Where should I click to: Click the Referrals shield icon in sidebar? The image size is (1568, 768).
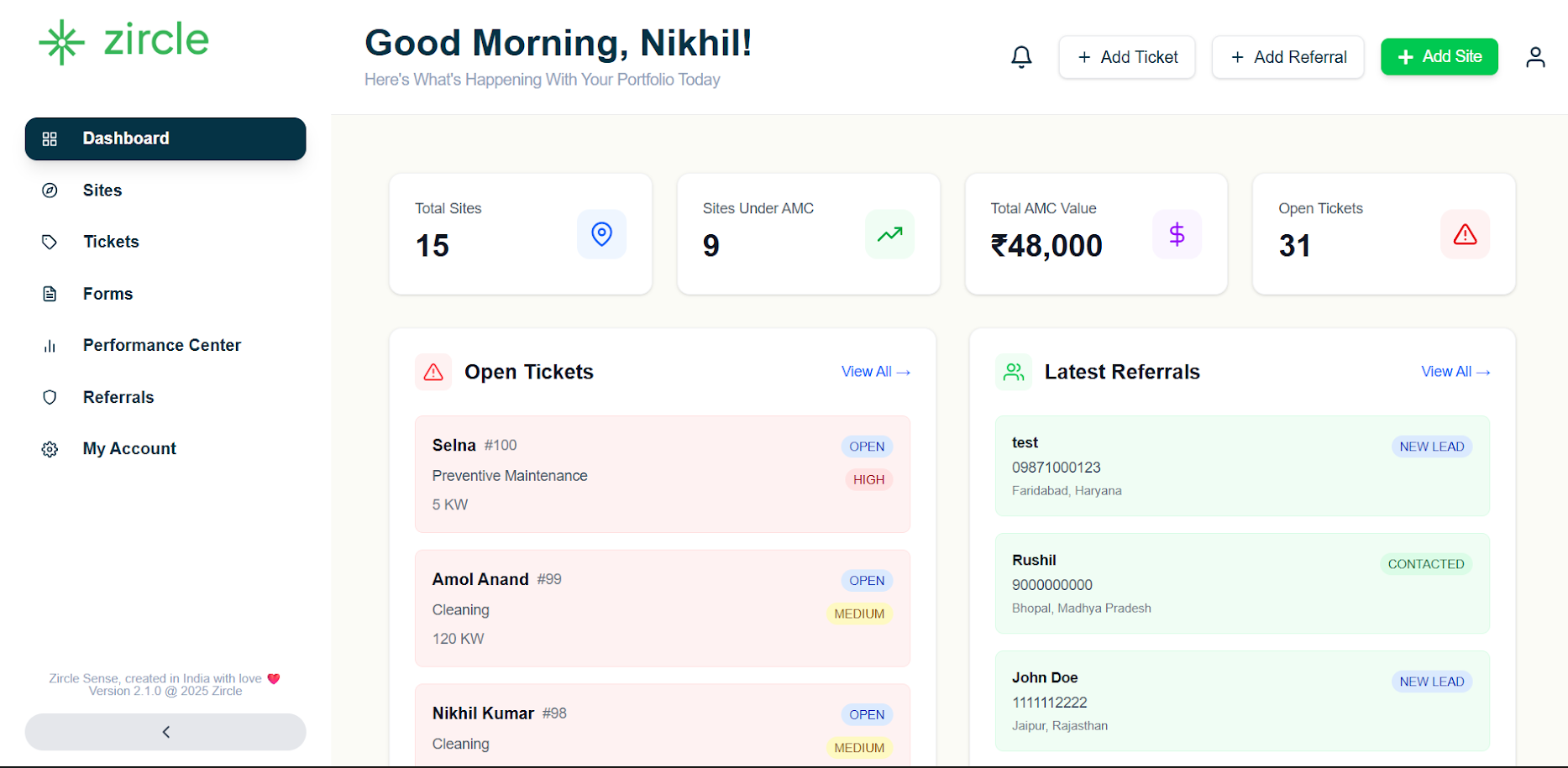[50, 397]
